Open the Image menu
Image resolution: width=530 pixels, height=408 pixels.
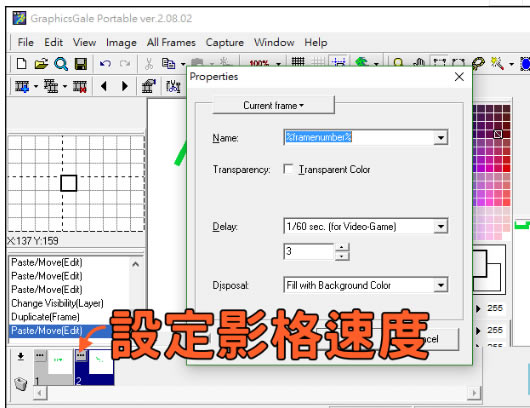(x=121, y=43)
